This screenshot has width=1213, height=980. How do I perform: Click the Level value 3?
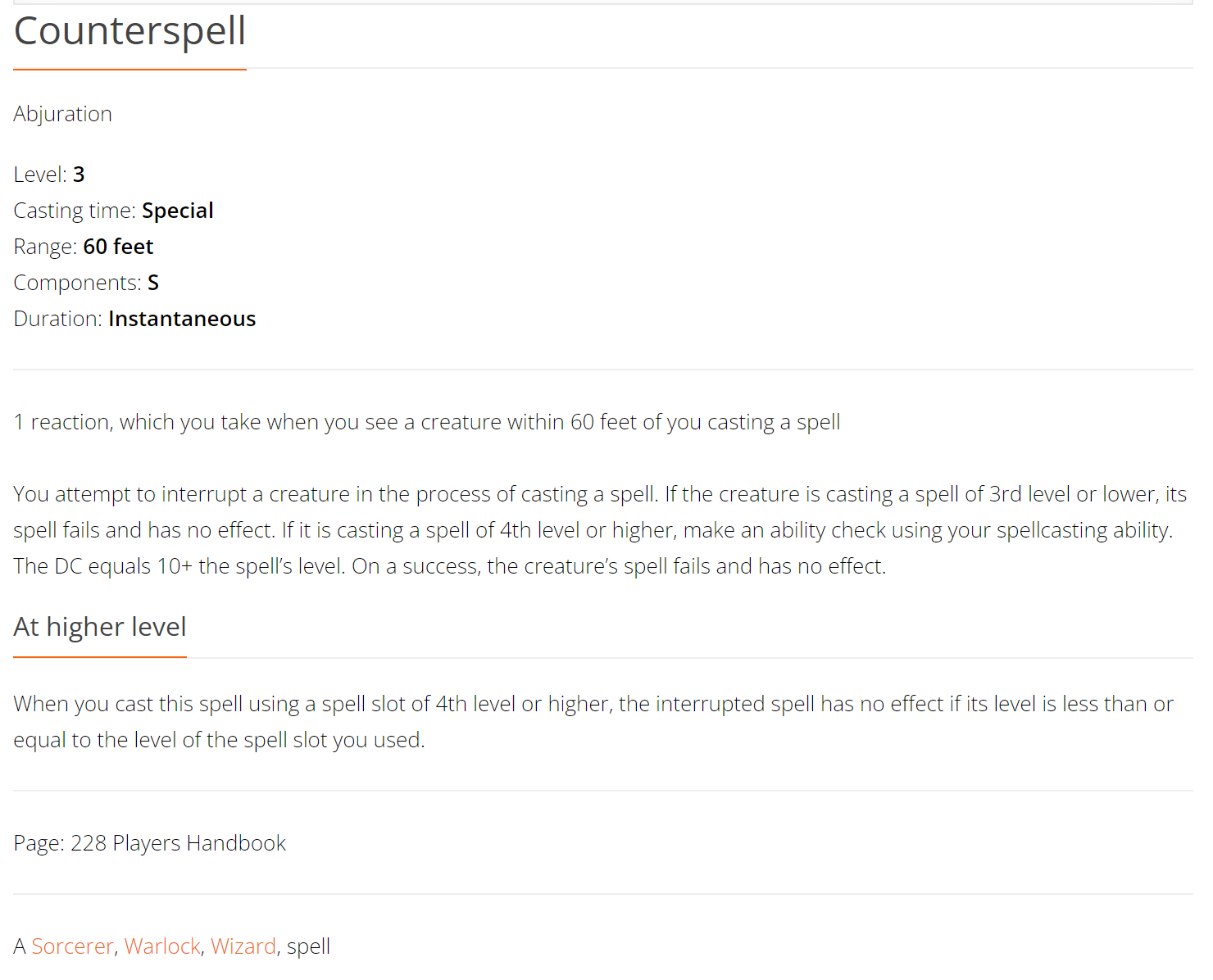point(79,175)
